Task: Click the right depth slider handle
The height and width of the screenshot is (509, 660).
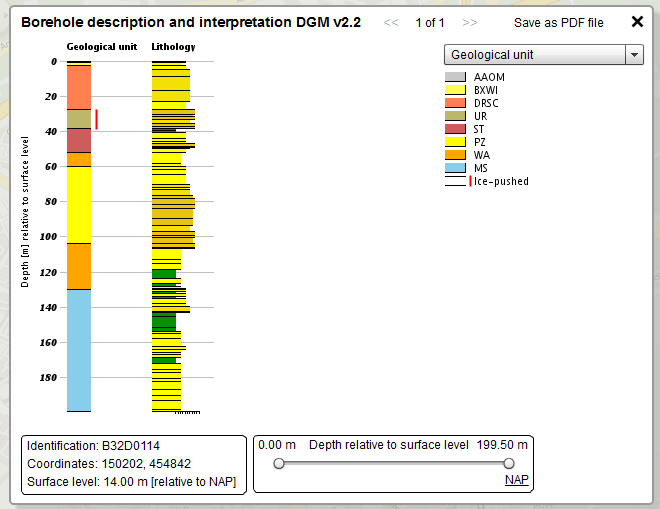Action: pos(509,463)
